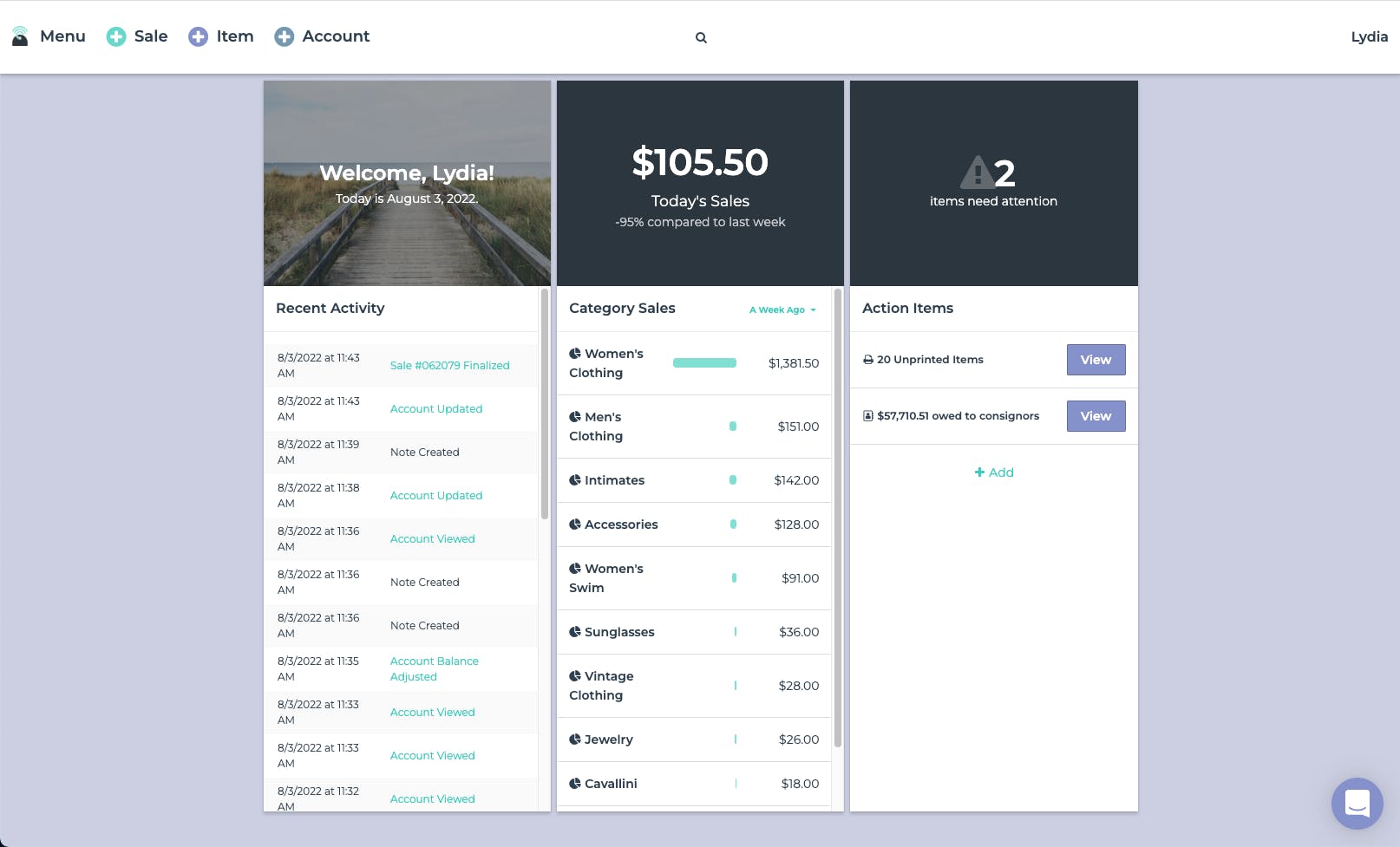View the 20 Unprinted Items

pos(1096,359)
